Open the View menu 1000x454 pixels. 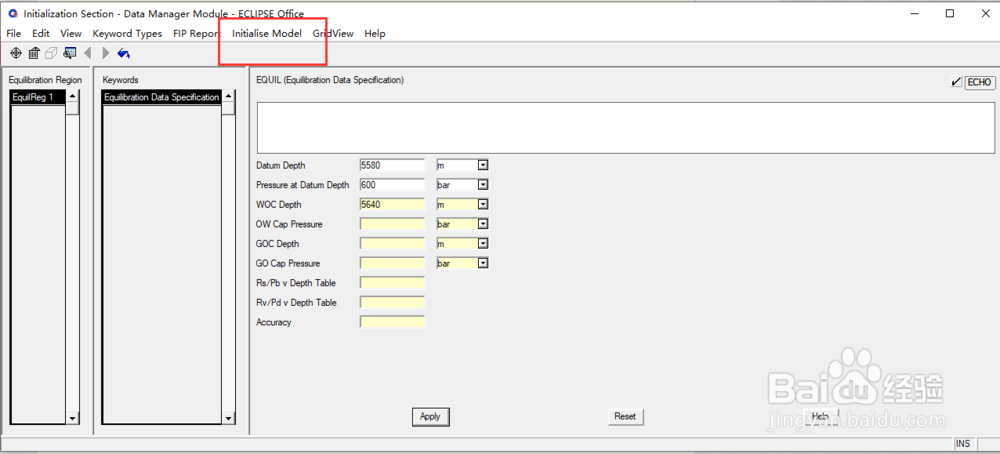(71, 33)
